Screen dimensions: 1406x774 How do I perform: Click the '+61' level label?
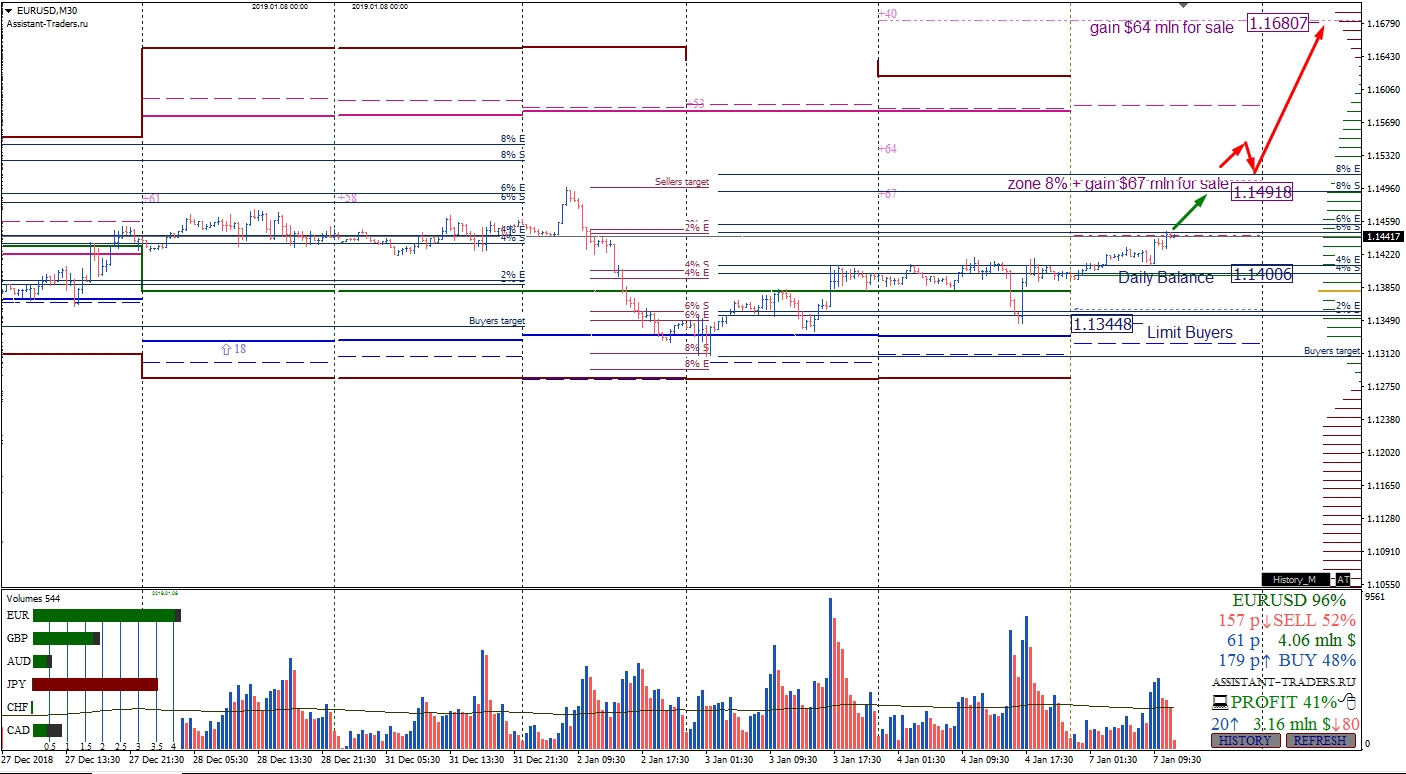tap(153, 199)
